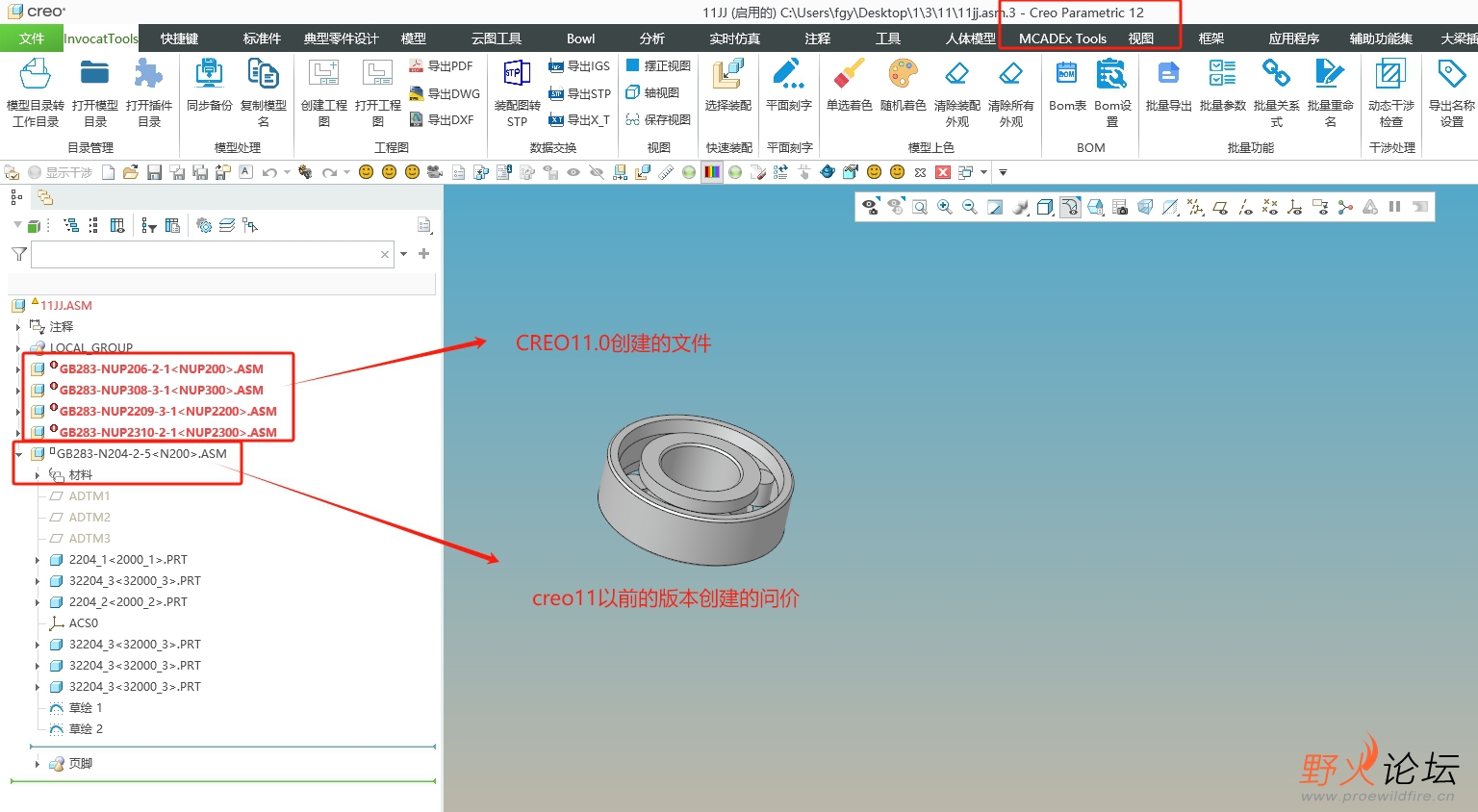Click the 装配图转STP icon

point(517,74)
